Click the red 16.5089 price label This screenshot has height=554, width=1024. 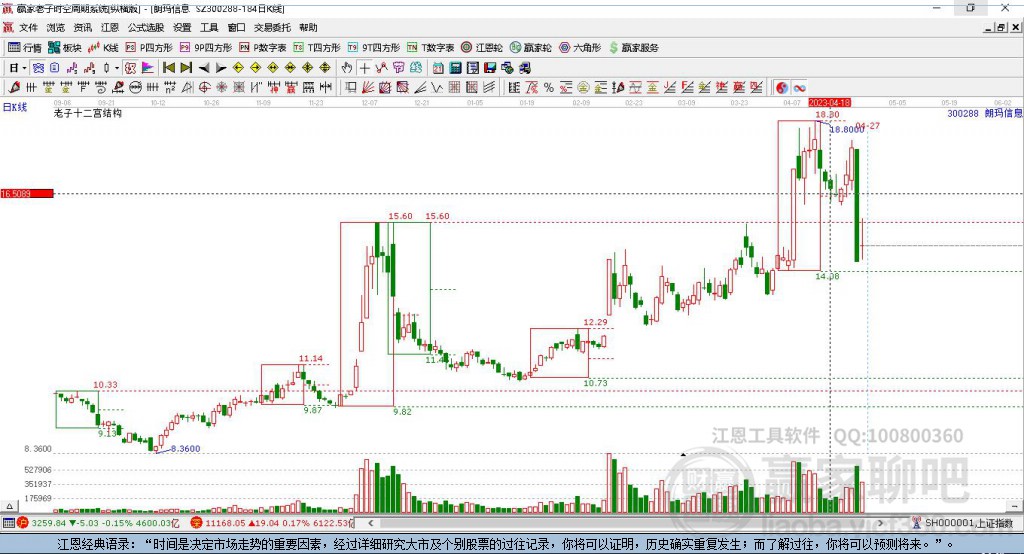click(x=27, y=193)
